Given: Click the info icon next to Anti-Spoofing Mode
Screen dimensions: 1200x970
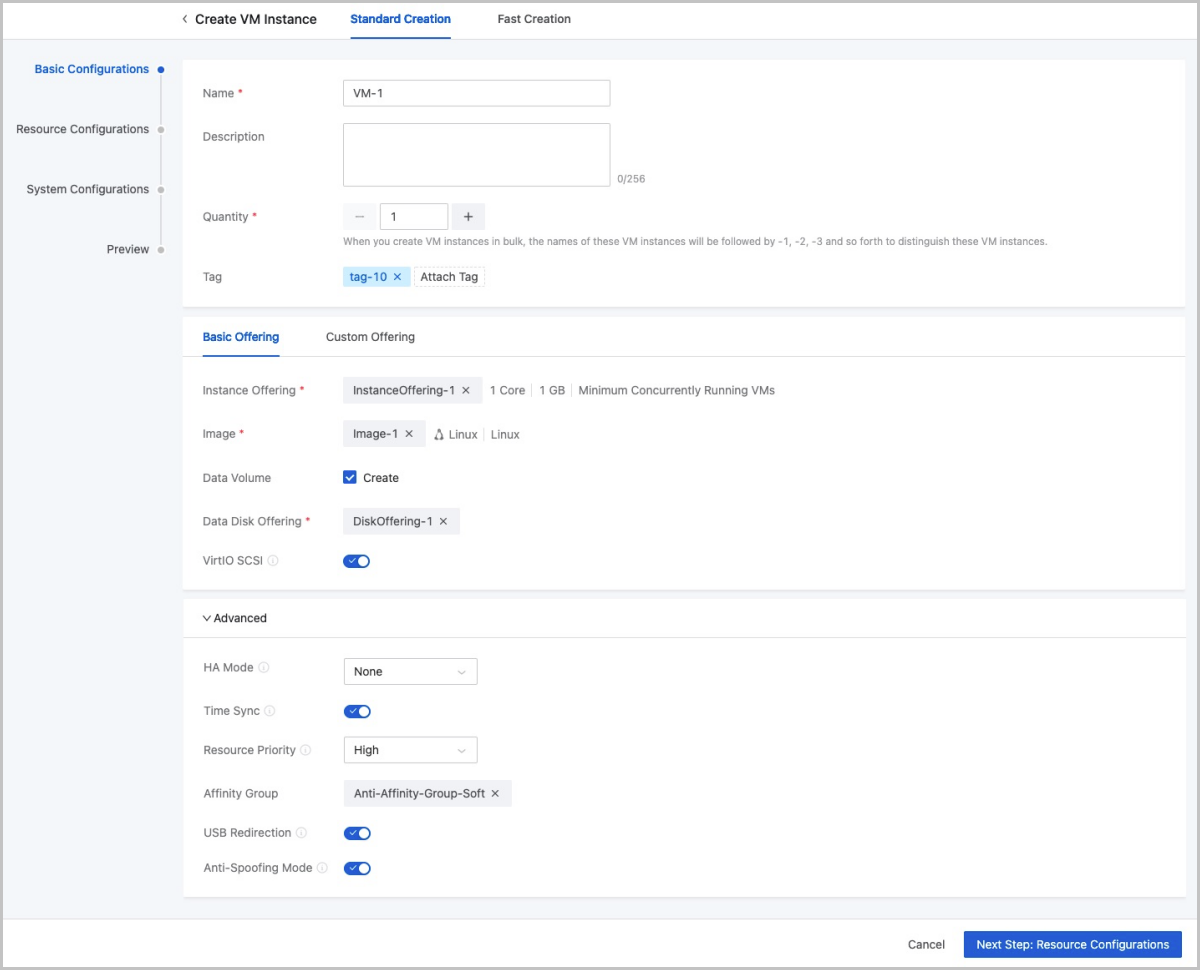Looking at the screenshot, I should tap(322, 868).
